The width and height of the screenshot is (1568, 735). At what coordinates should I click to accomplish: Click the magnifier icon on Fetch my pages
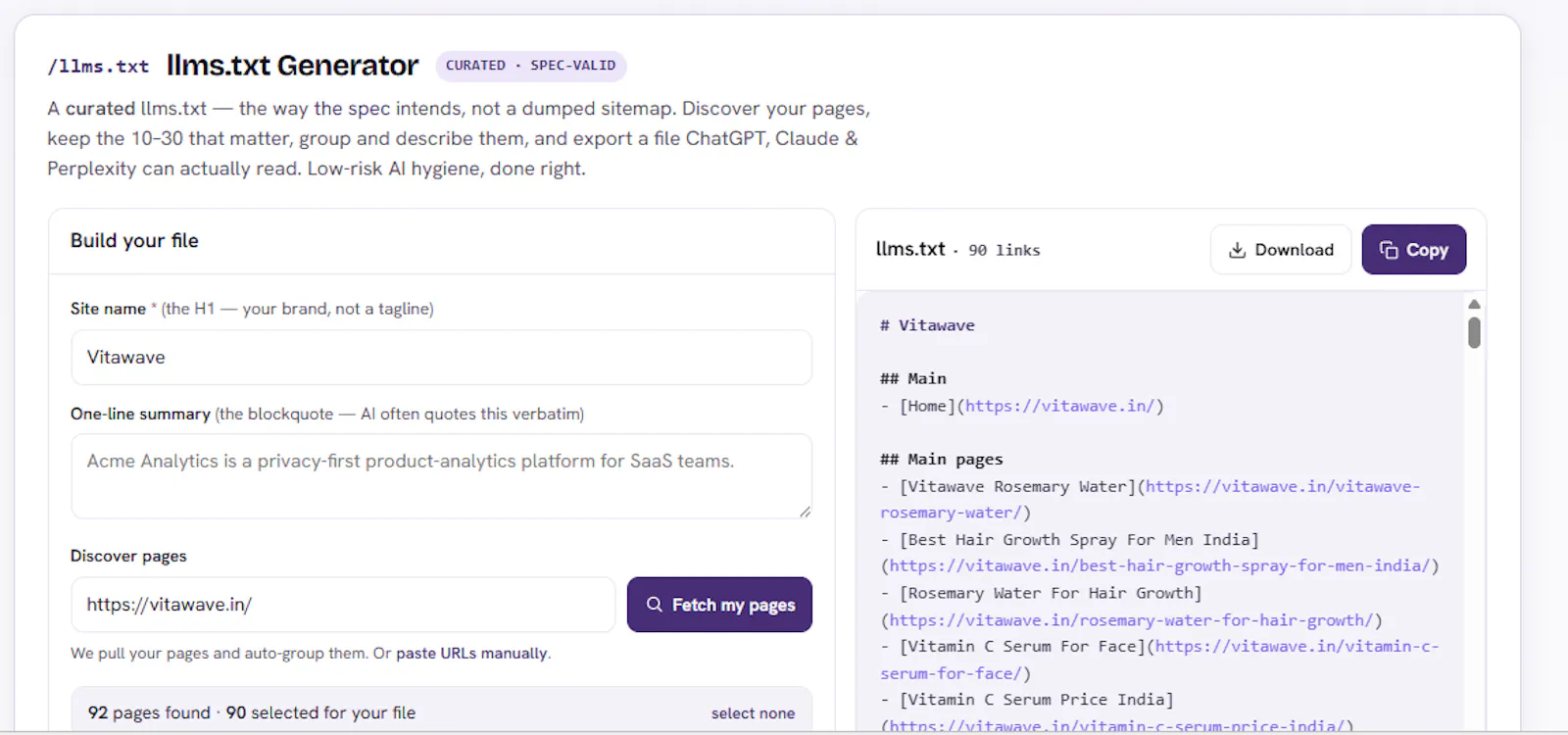[655, 605]
